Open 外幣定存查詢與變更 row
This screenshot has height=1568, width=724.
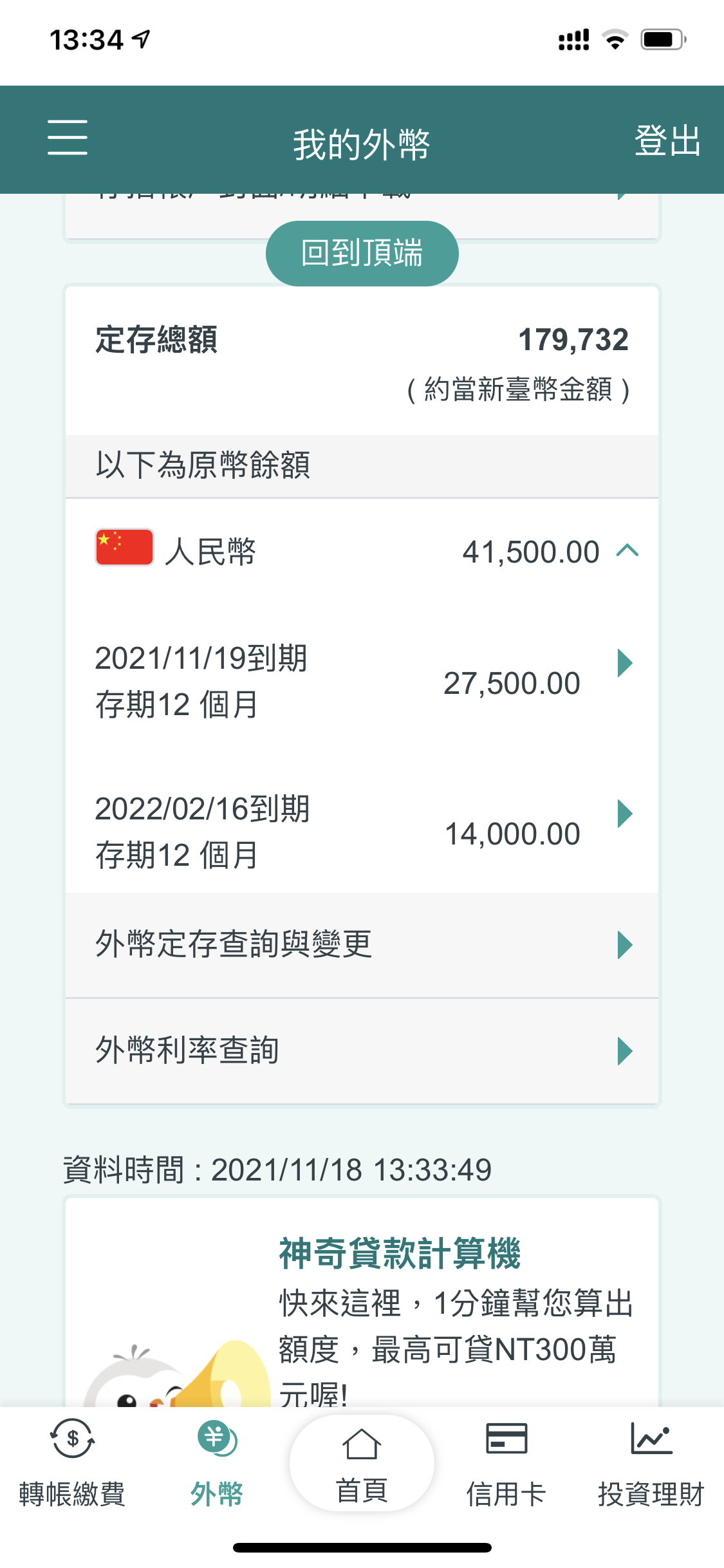[x=233, y=945]
